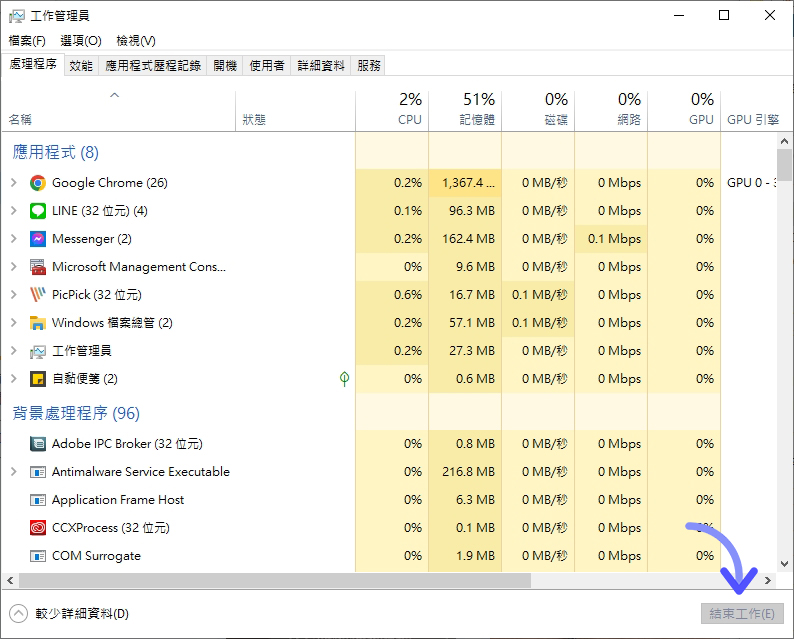Viewport: 794px width, 639px height.
Task: Click the 工作管理員 process row icon
Action: [x=37, y=351]
